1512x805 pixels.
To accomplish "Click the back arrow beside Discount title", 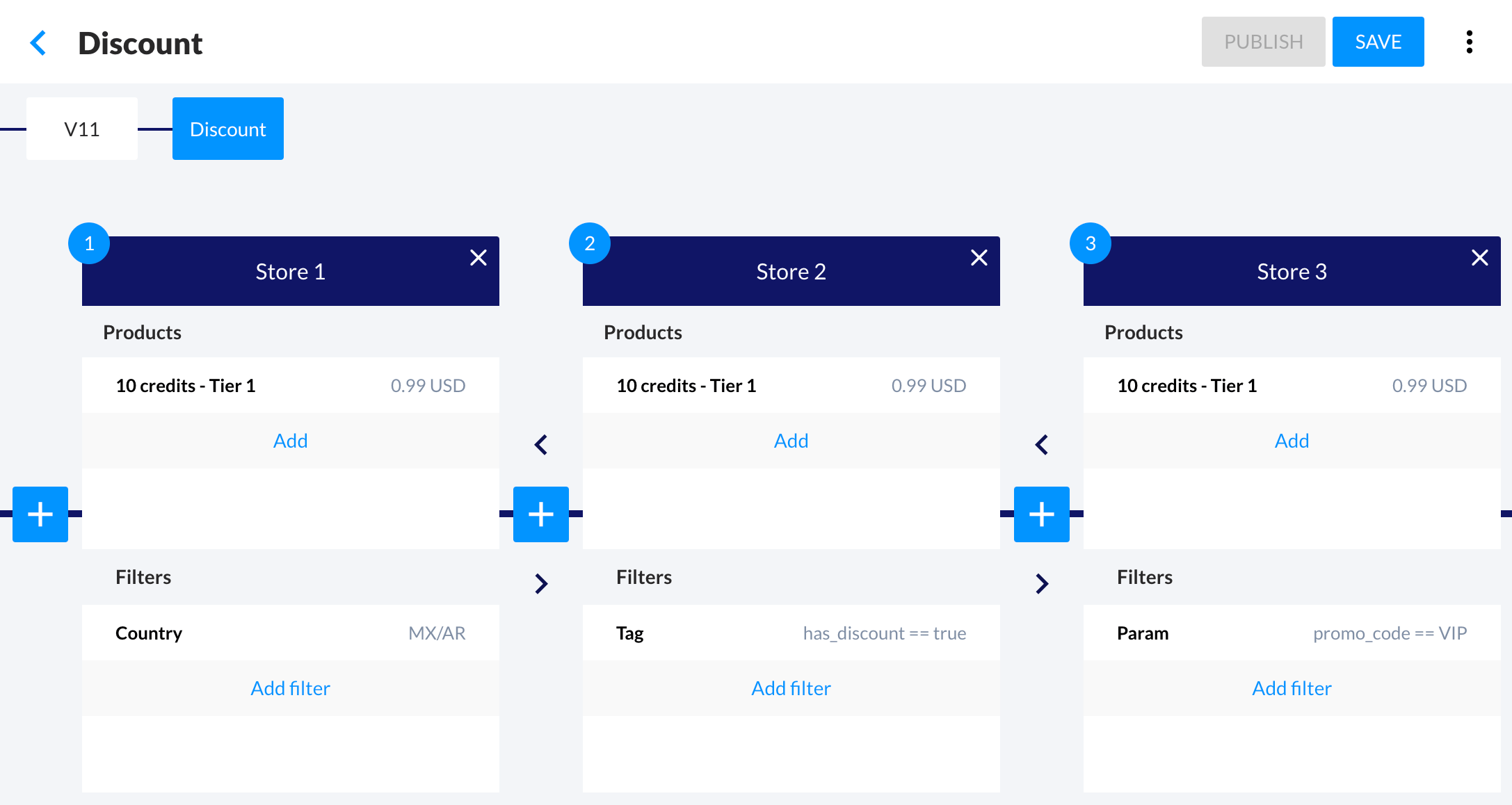I will [x=38, y=43].
